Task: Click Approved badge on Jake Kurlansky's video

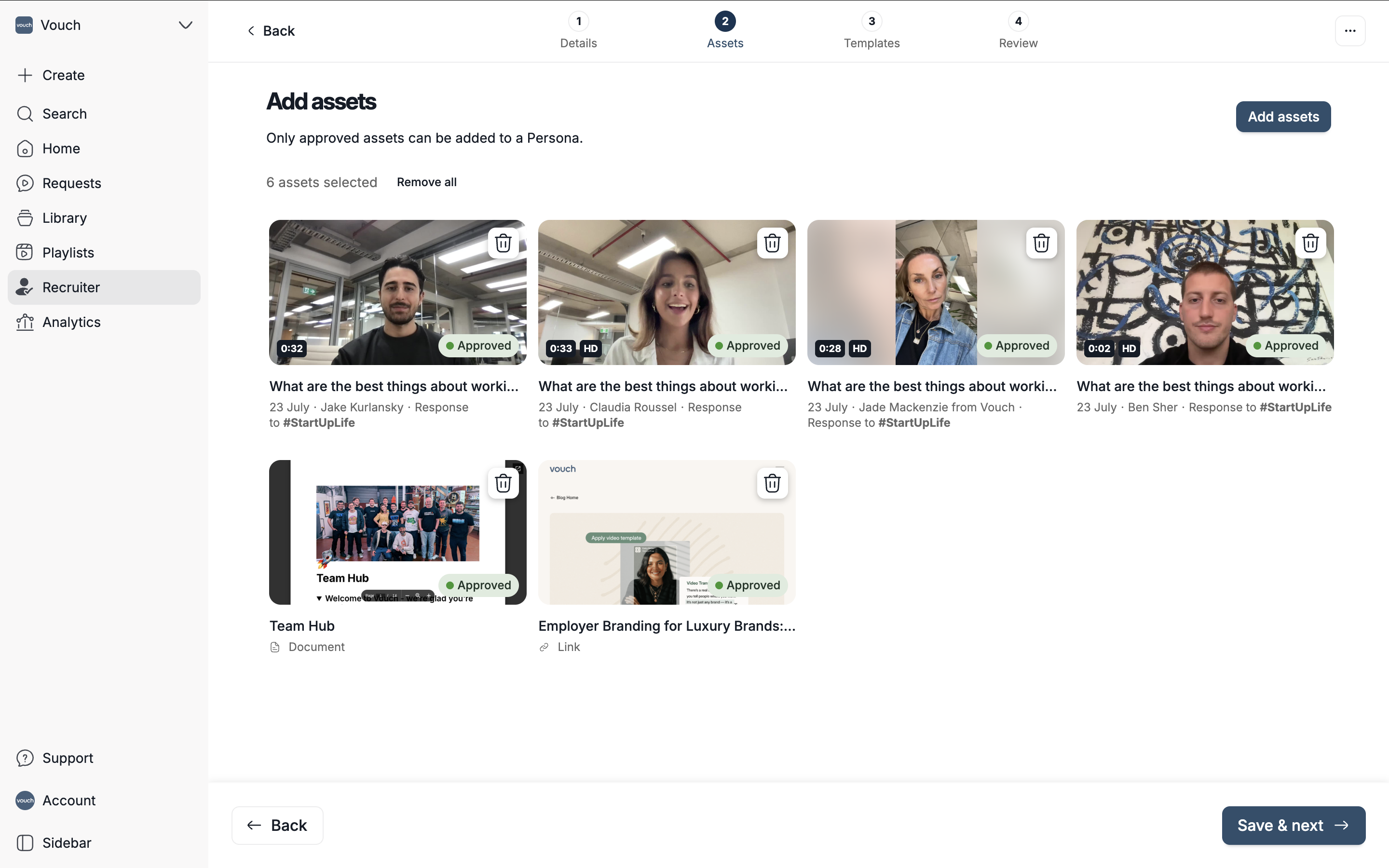Action: [x=479, y=346]
